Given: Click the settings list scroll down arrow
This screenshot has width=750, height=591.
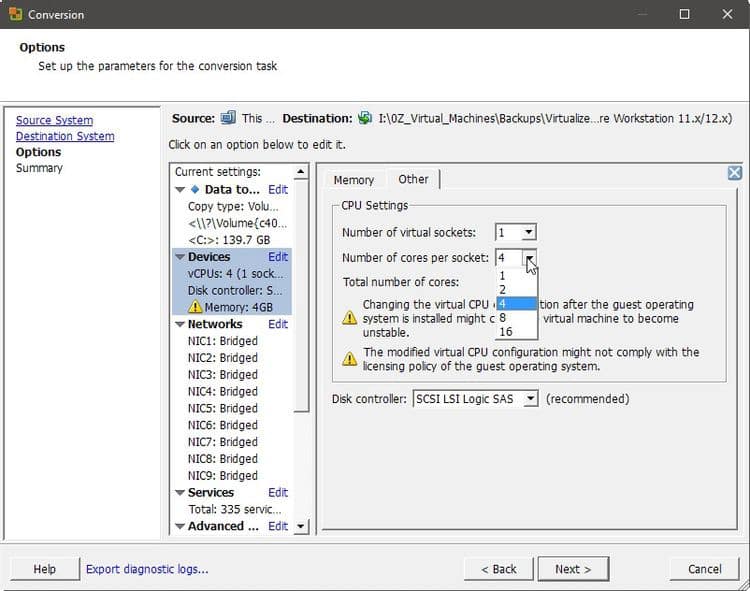Looking at the screenshot, I should 301,526.
